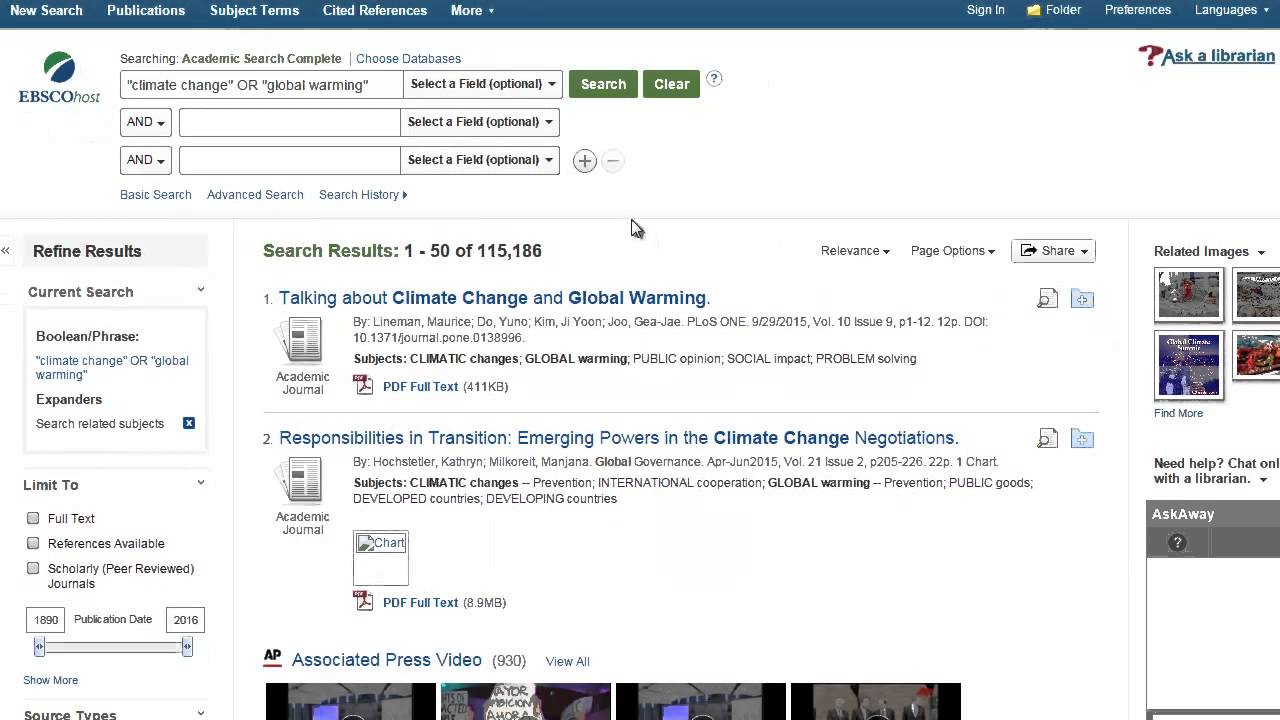Open the second AND operator dropdown
The width and height of the screenshot is (1280, 720).
[x=146, y=160]
